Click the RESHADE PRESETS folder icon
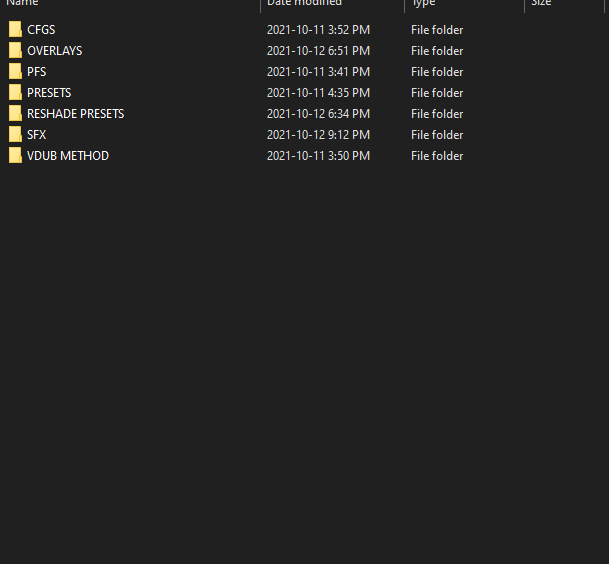The width and height of the screenshot is (609, 564). [x=15, y=114]
